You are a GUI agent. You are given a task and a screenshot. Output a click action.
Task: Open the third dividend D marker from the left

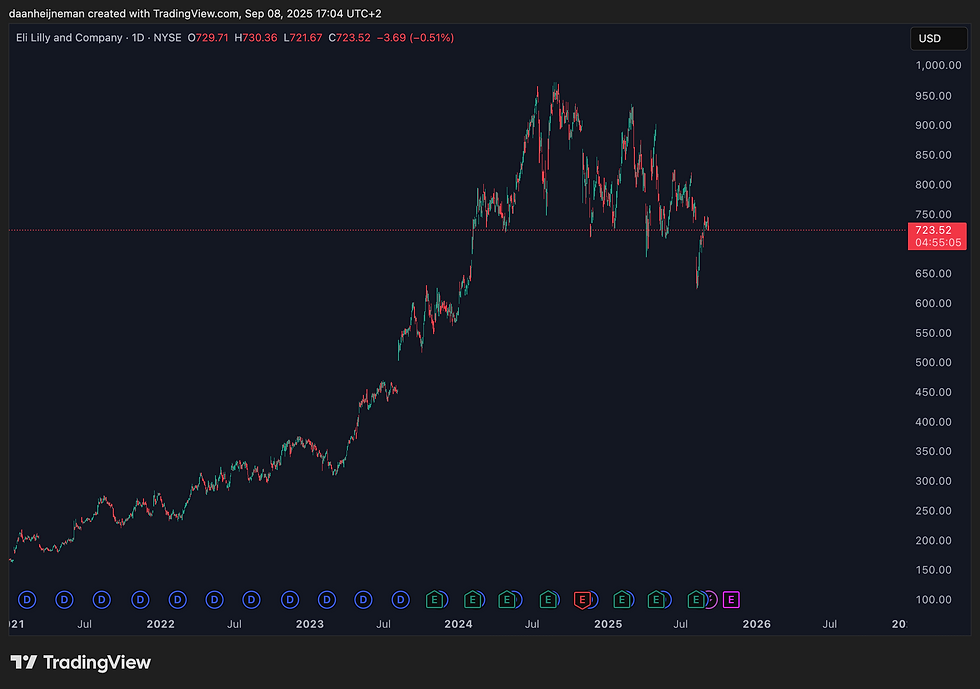(102, 600)
